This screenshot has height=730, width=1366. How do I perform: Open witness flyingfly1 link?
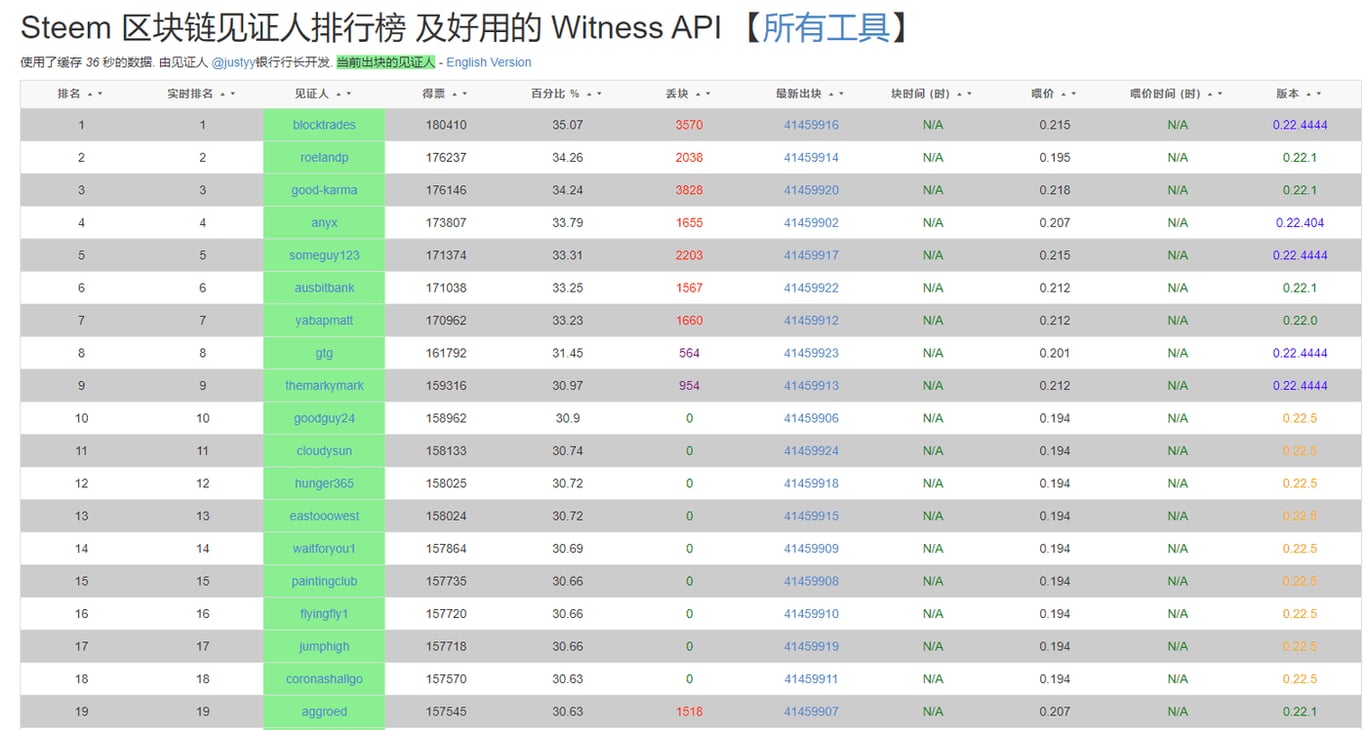(x=324, y=614)
